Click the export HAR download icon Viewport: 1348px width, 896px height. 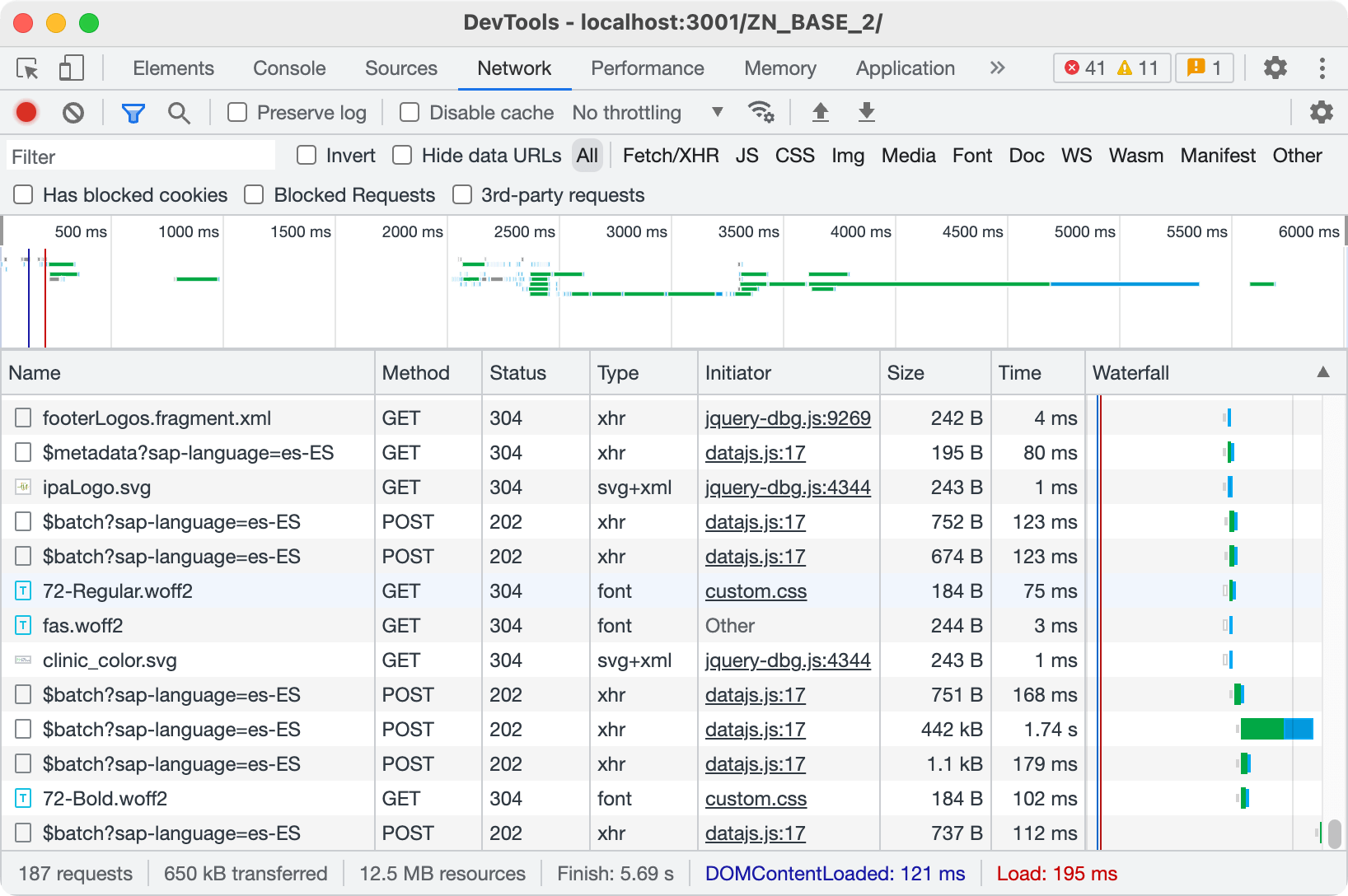866,112
